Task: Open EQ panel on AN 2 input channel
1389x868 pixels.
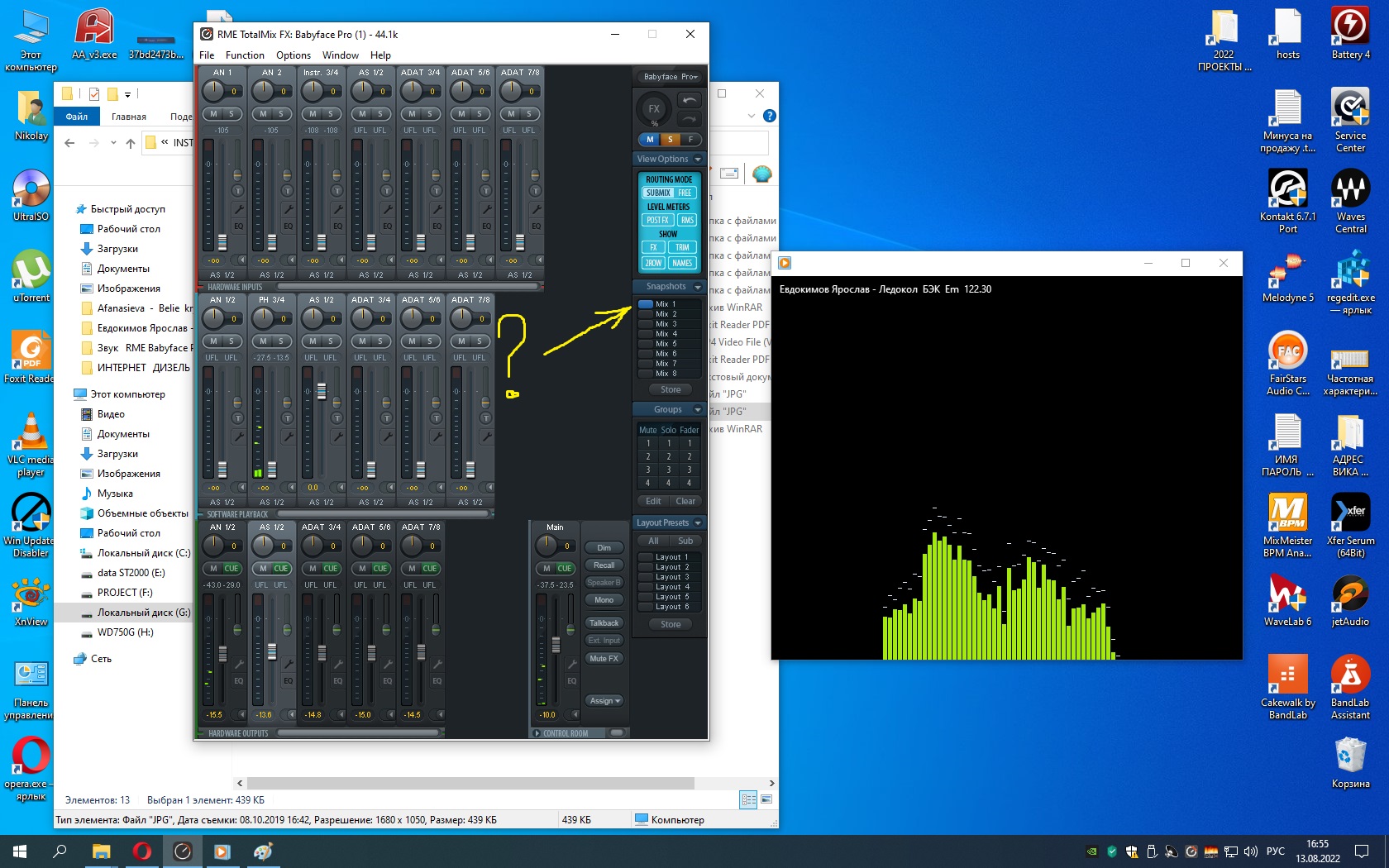Action: coord(288,226)
